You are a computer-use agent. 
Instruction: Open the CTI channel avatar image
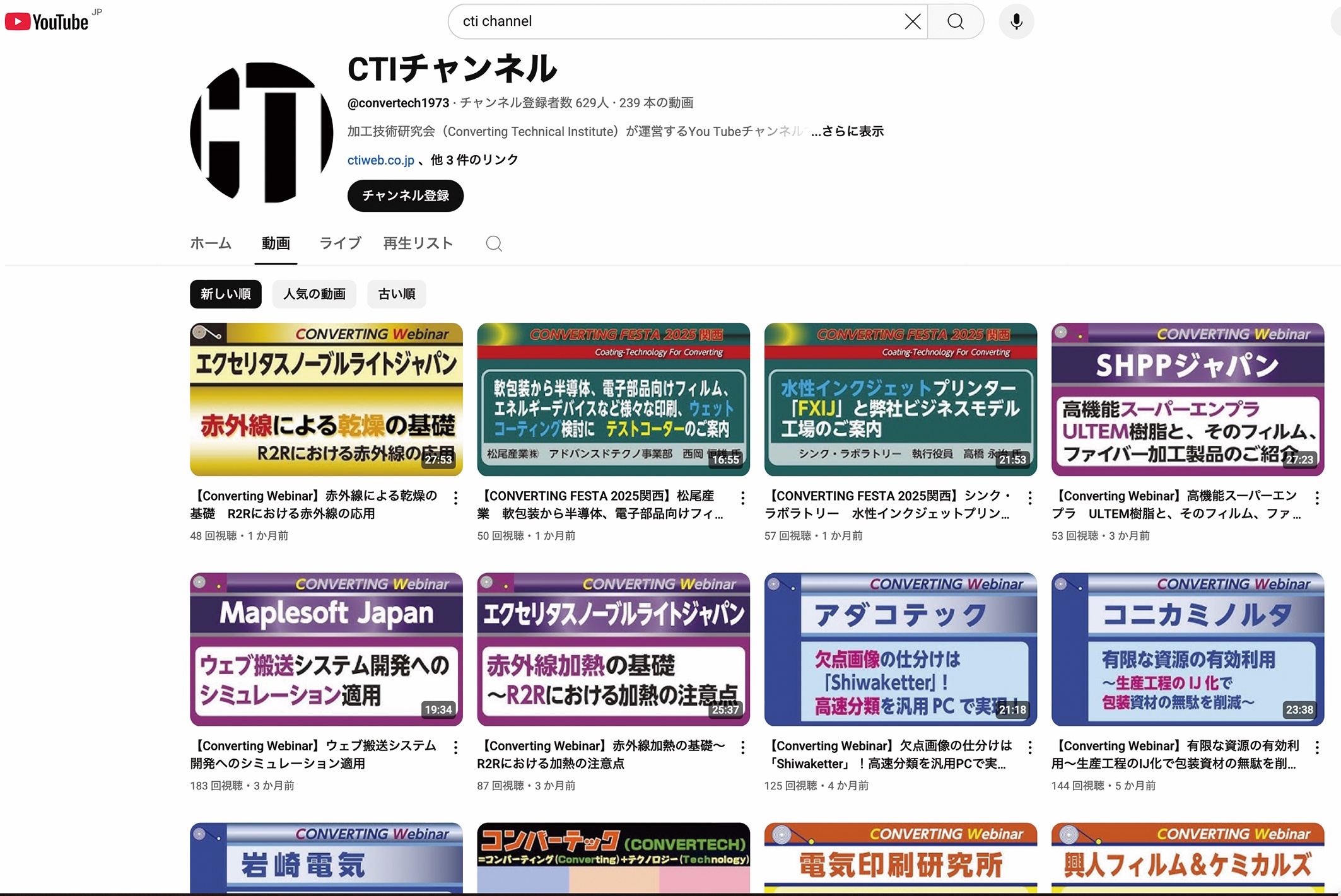(262, 132)
